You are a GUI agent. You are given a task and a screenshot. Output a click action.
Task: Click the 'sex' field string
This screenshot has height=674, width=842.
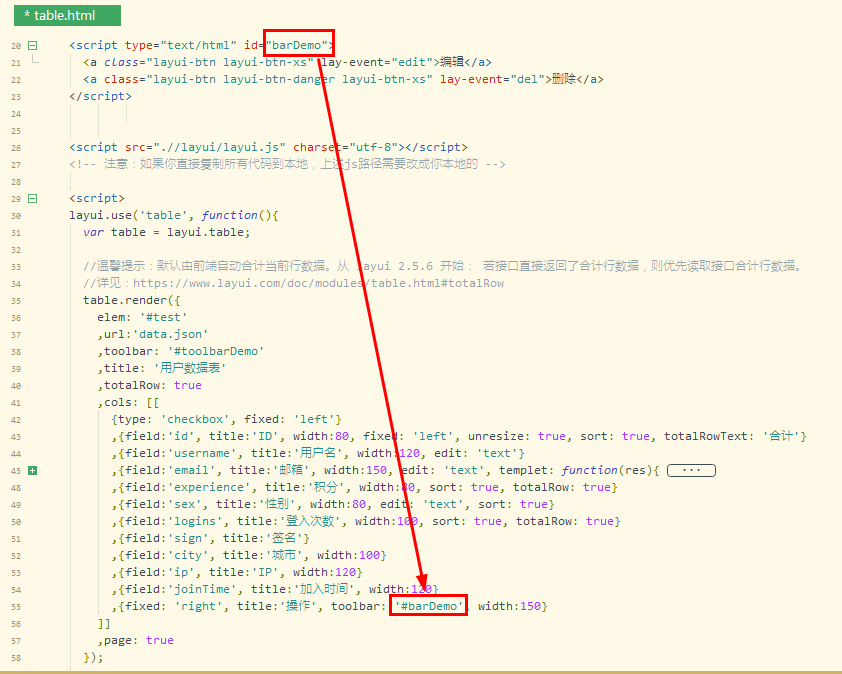coord(185,504)
